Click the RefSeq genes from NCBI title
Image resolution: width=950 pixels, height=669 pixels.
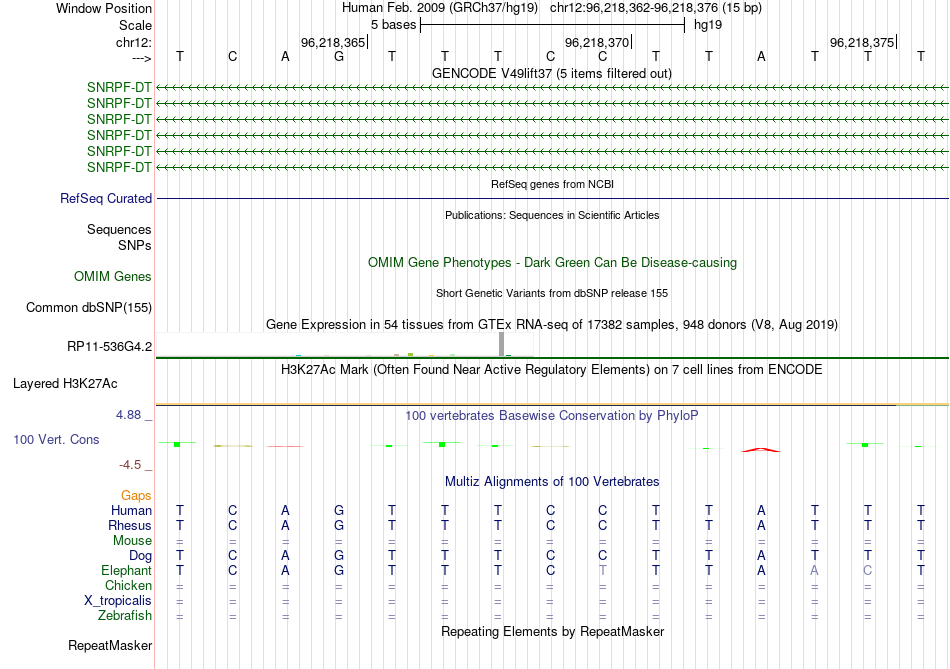pos(552,184)
